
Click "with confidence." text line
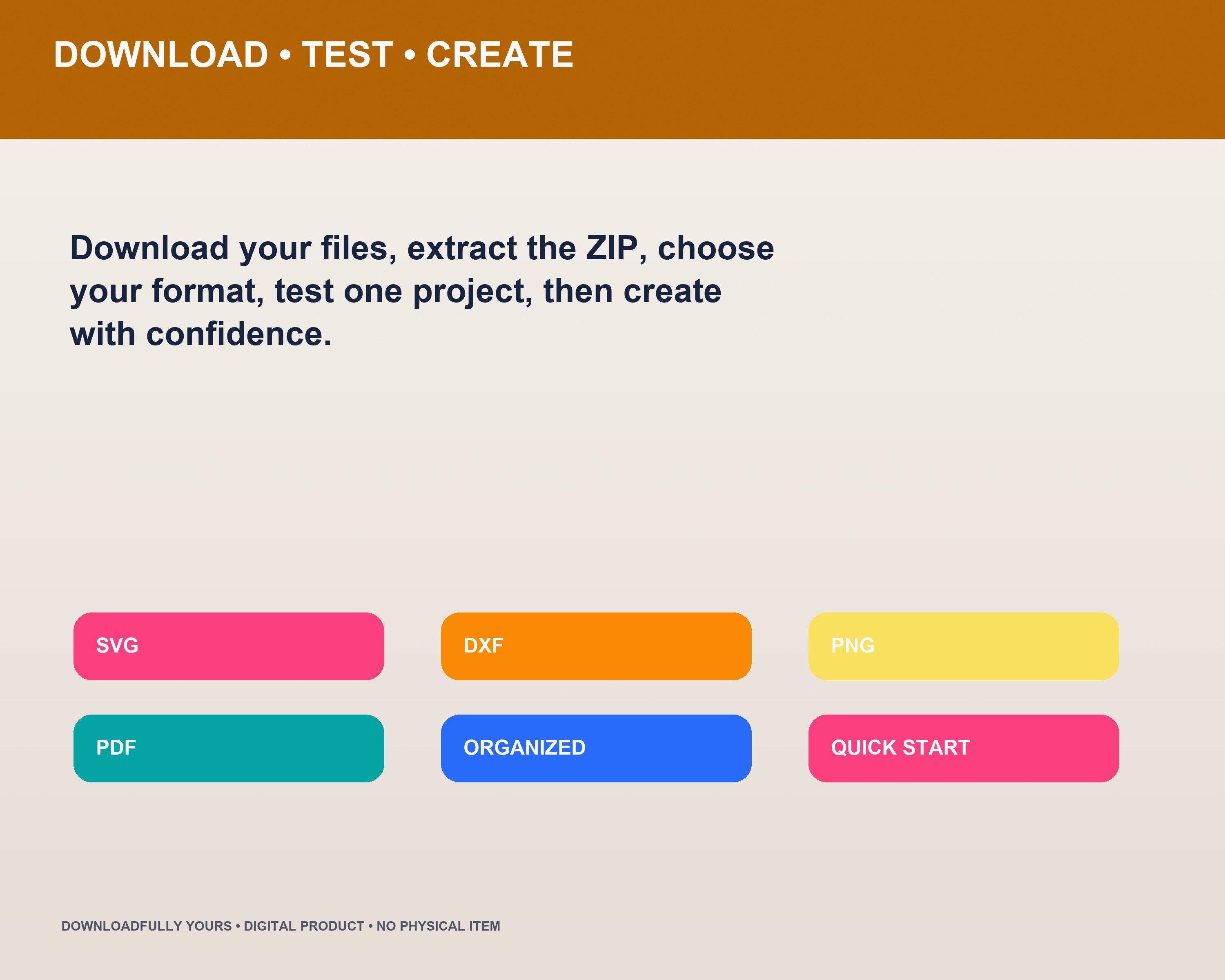200,334
